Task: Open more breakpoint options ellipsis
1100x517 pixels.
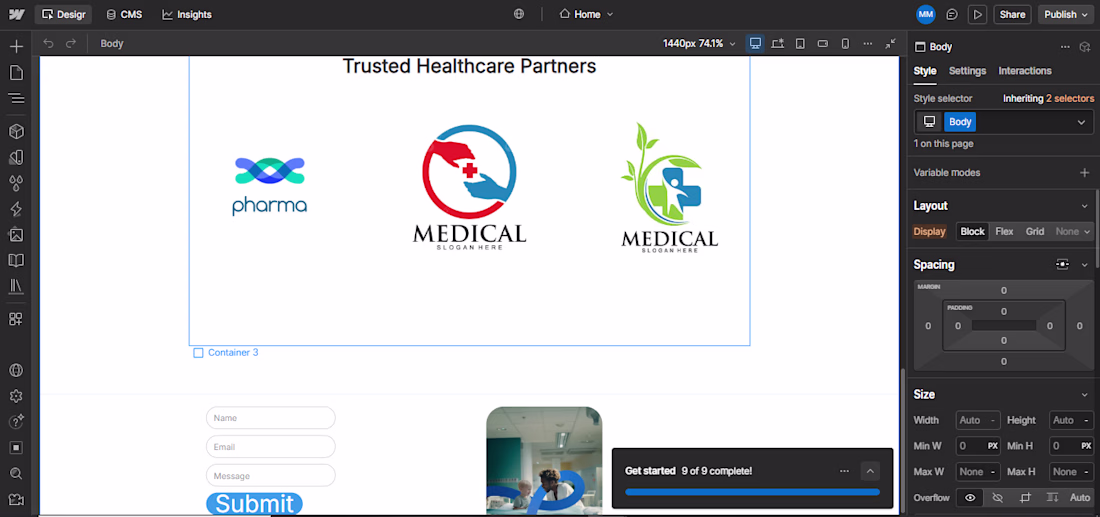Action: pos(868,43)
